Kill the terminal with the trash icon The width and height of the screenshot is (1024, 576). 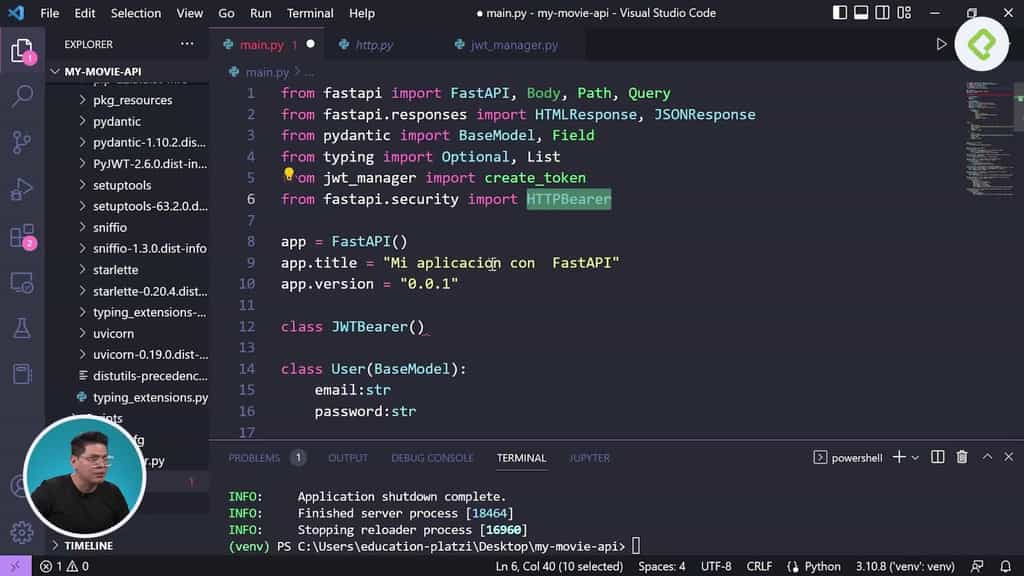click(x=961, y=457)
